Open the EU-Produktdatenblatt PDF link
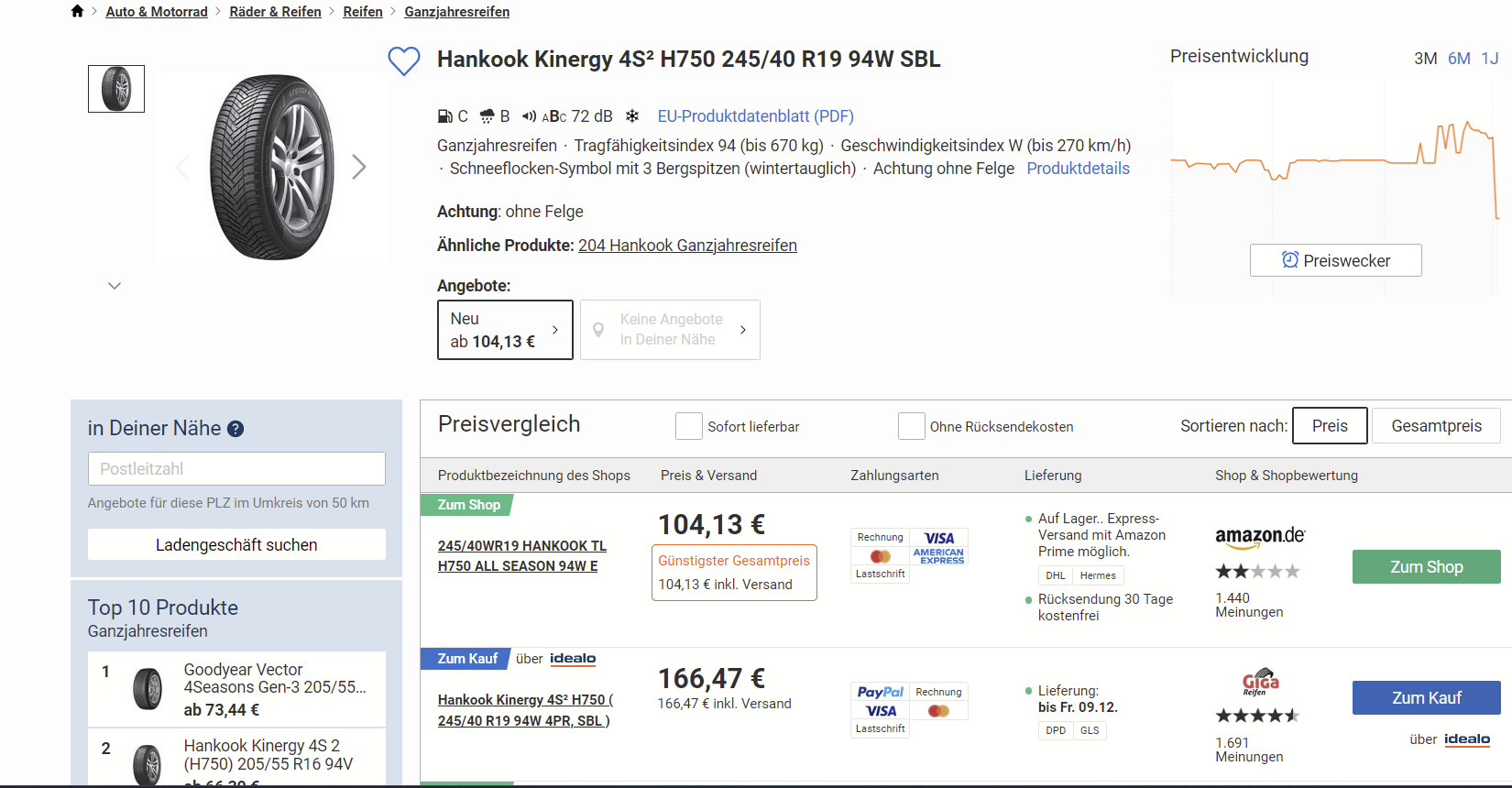 (x=755, y=116)
